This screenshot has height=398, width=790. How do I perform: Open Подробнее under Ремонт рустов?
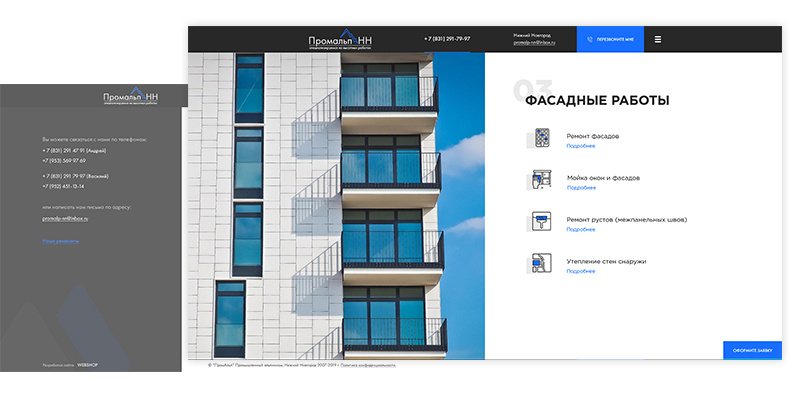coord(580,230)
